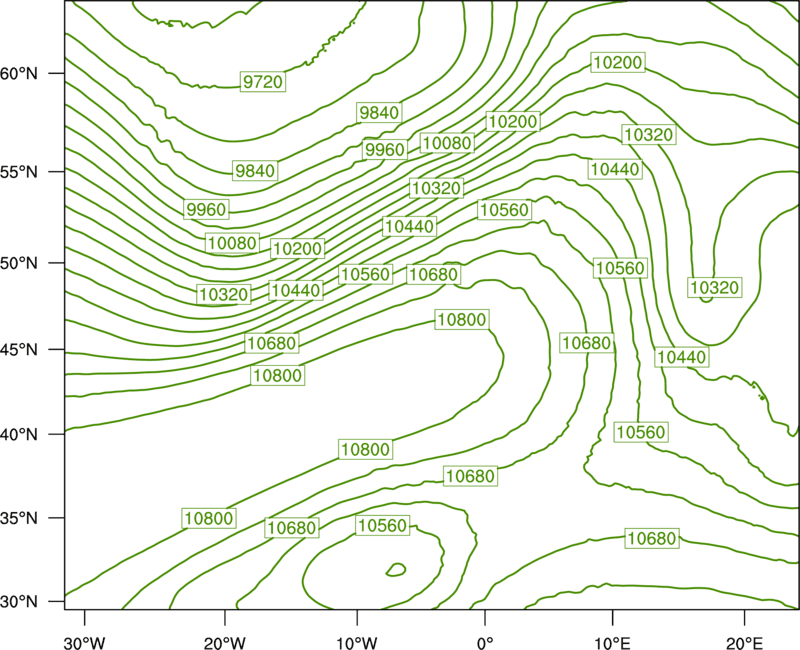The image size is (800, 650).
Task: Click the 10°W longitude axis label
Action: click(357, 643)
